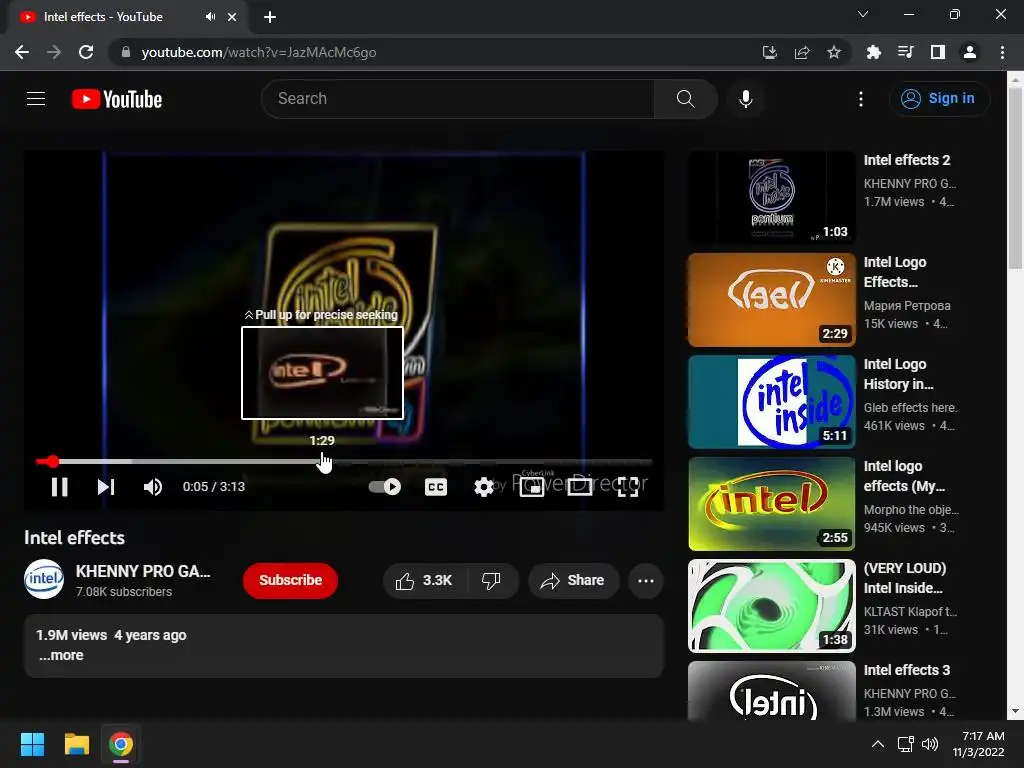Viewport: 1024px width, 768px height.
Task: Read views text 1.9M views
Action: click(72, 635)
